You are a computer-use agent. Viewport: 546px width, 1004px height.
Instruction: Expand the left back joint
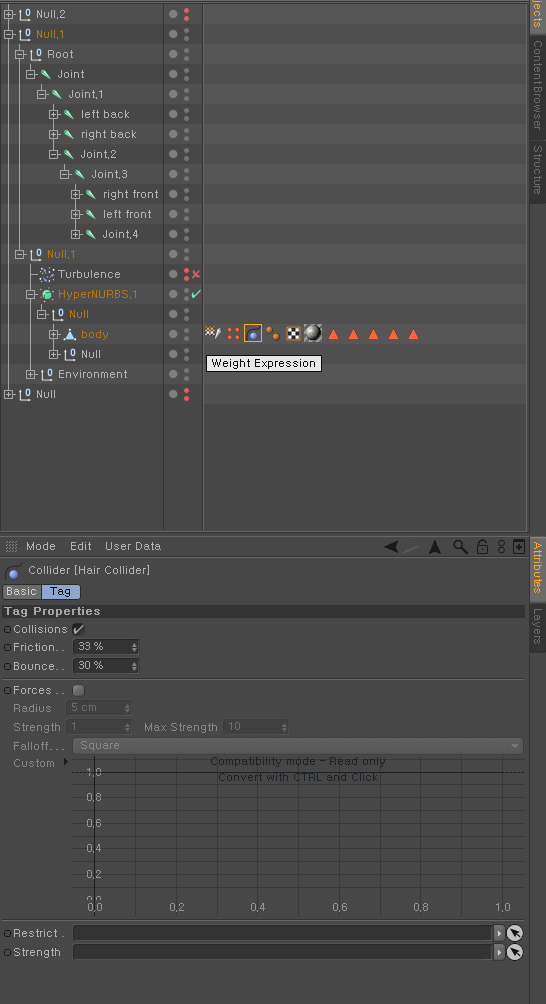[54, 115]
